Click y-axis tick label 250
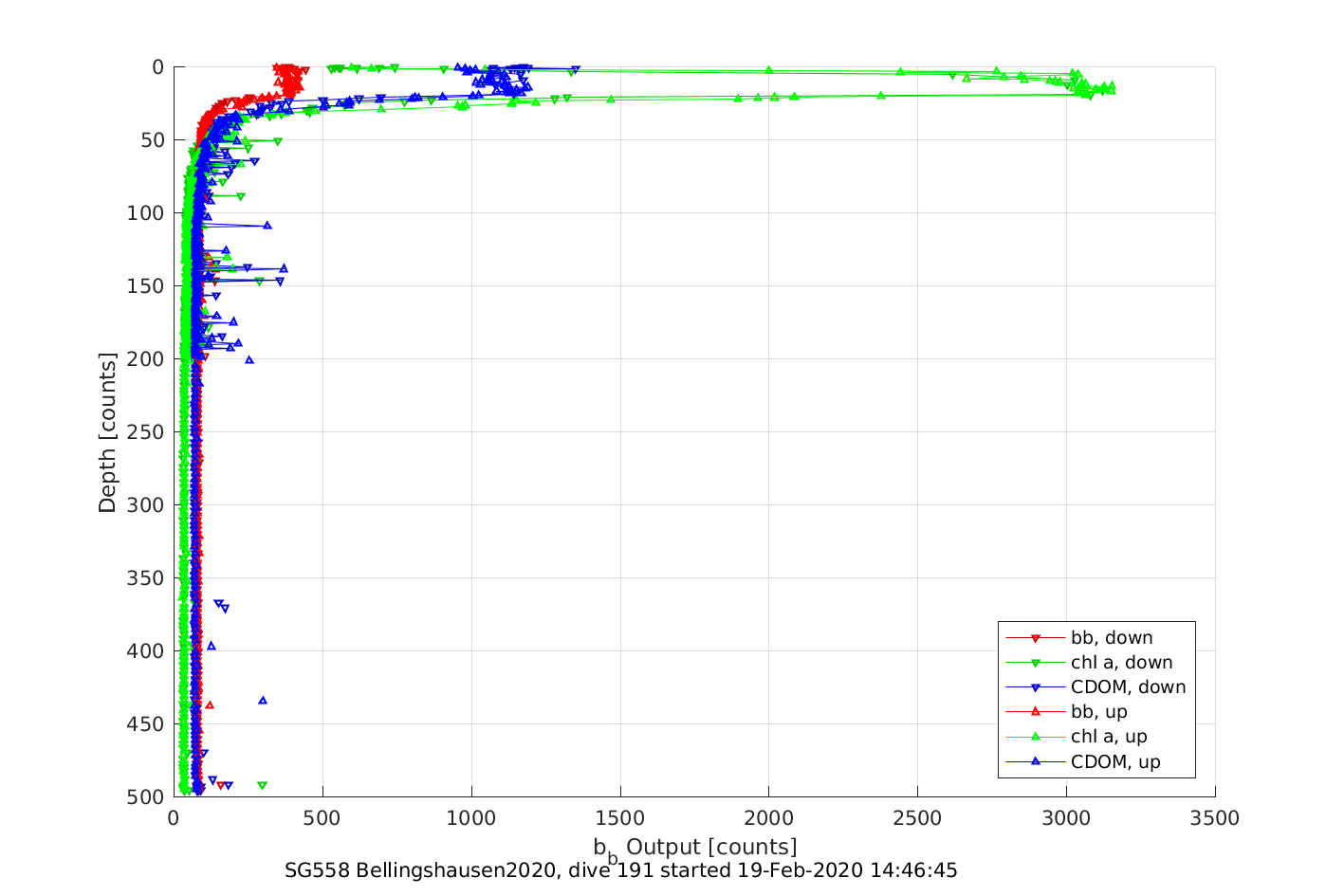Image resolution: width=1344 pixels, height=896 pixels. pos(145,432)
